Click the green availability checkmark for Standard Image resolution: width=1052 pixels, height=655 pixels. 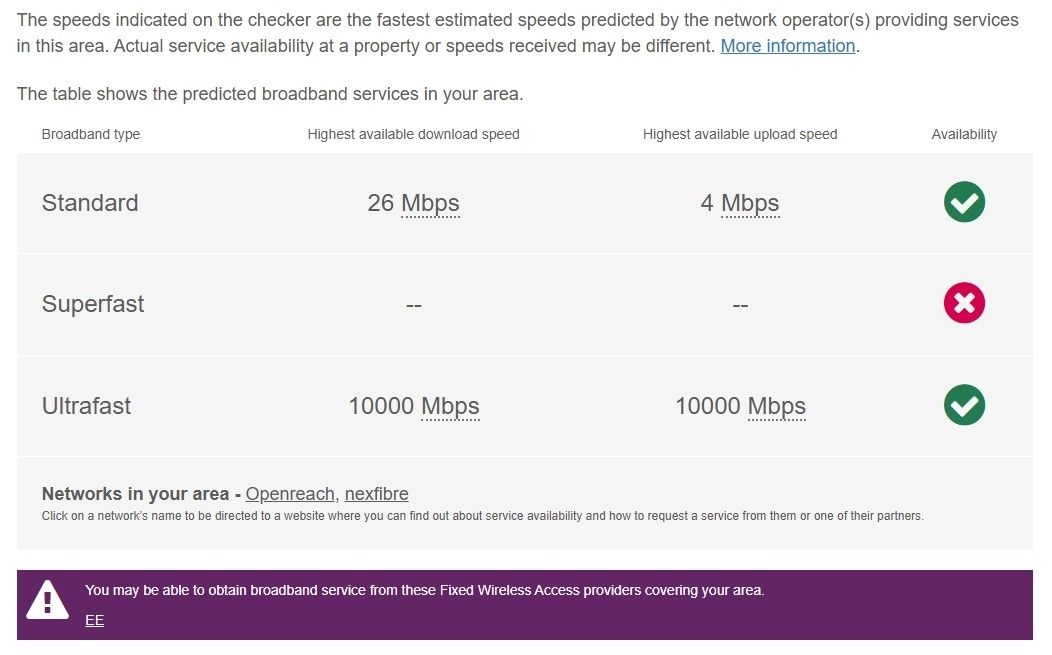(964, 203)
